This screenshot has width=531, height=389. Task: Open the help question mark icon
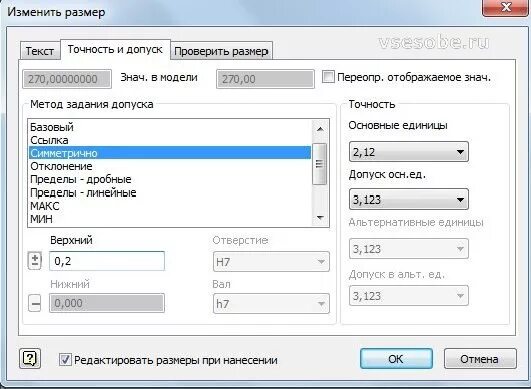[30, 359]
